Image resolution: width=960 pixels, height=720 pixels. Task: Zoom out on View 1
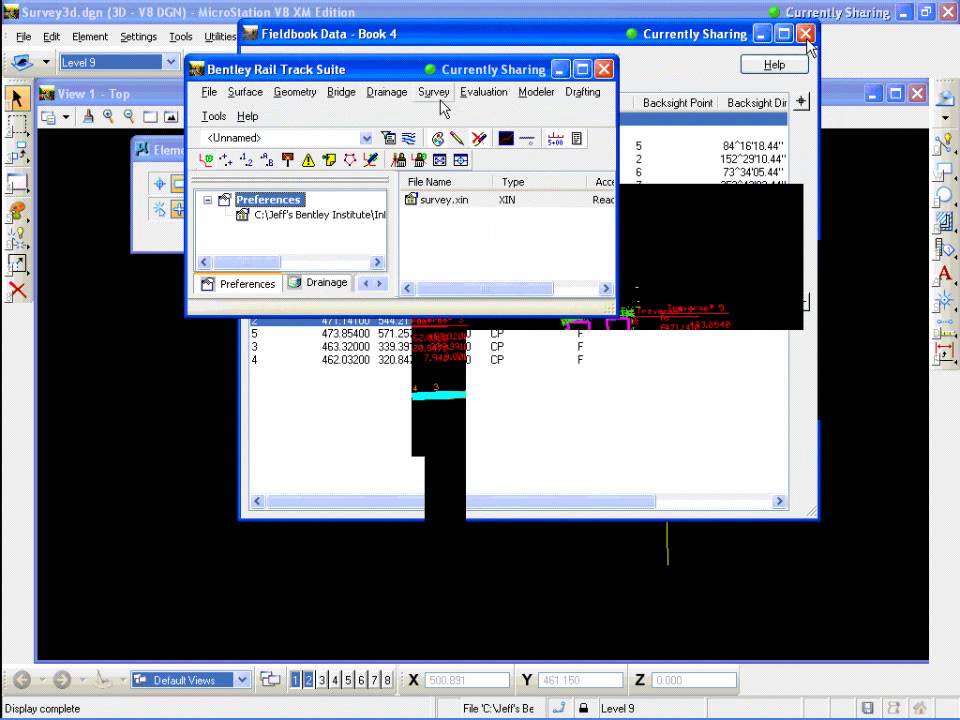pos(129,116)
